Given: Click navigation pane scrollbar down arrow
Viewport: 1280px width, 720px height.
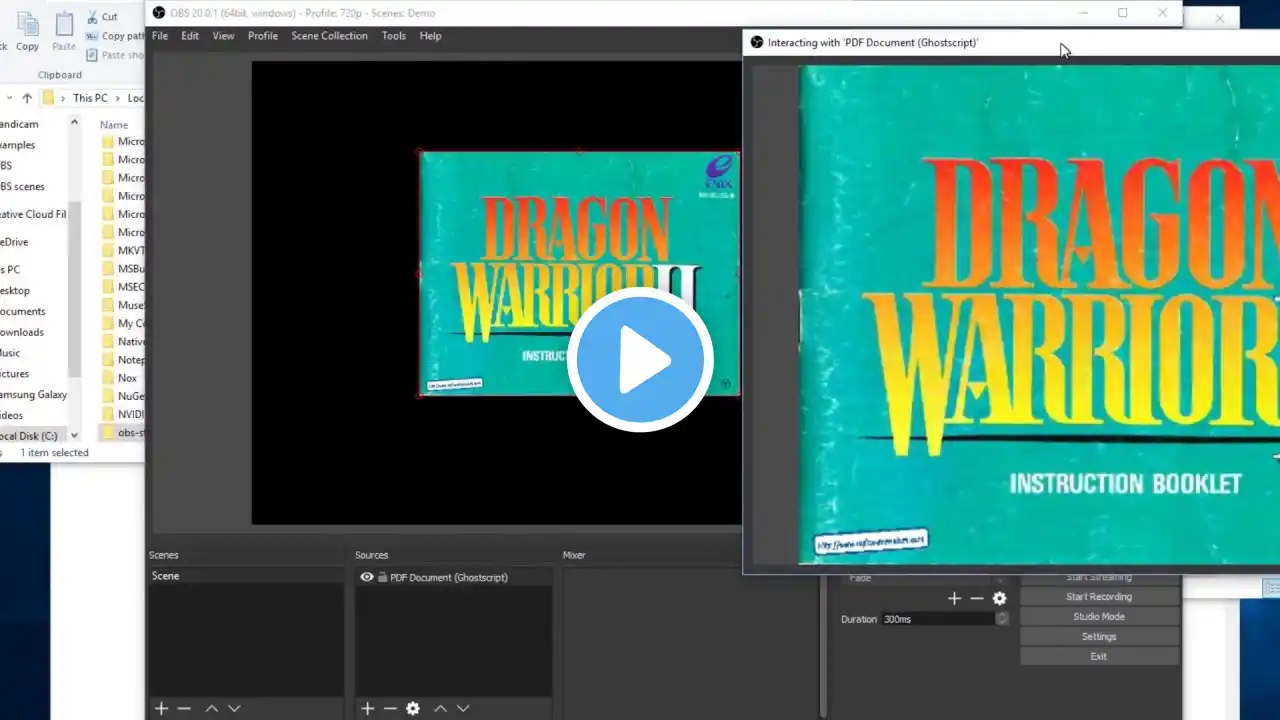Looking at the screenshot, I should point(74,436).
